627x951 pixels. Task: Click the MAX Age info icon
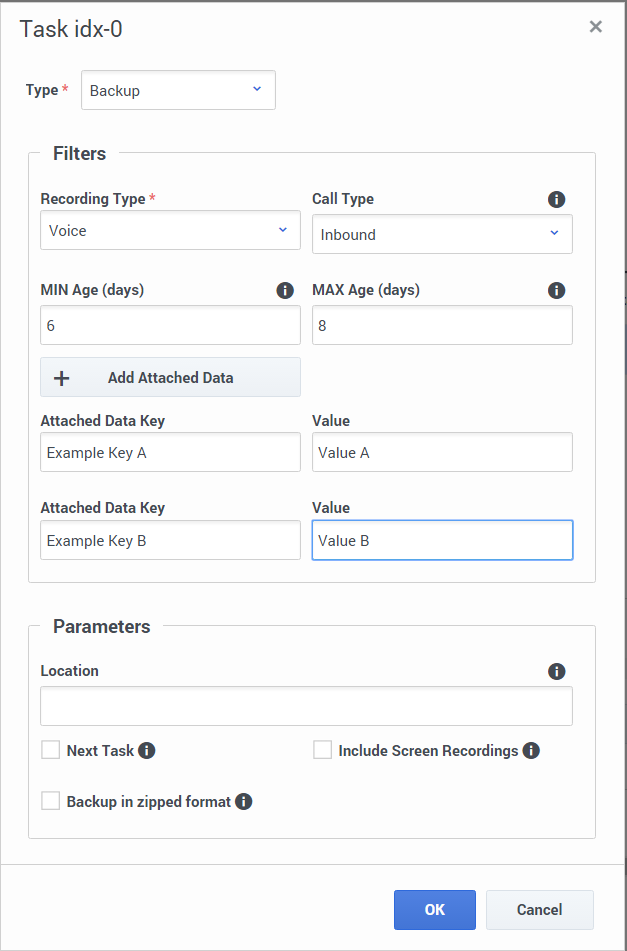click(x=557, y=291)
